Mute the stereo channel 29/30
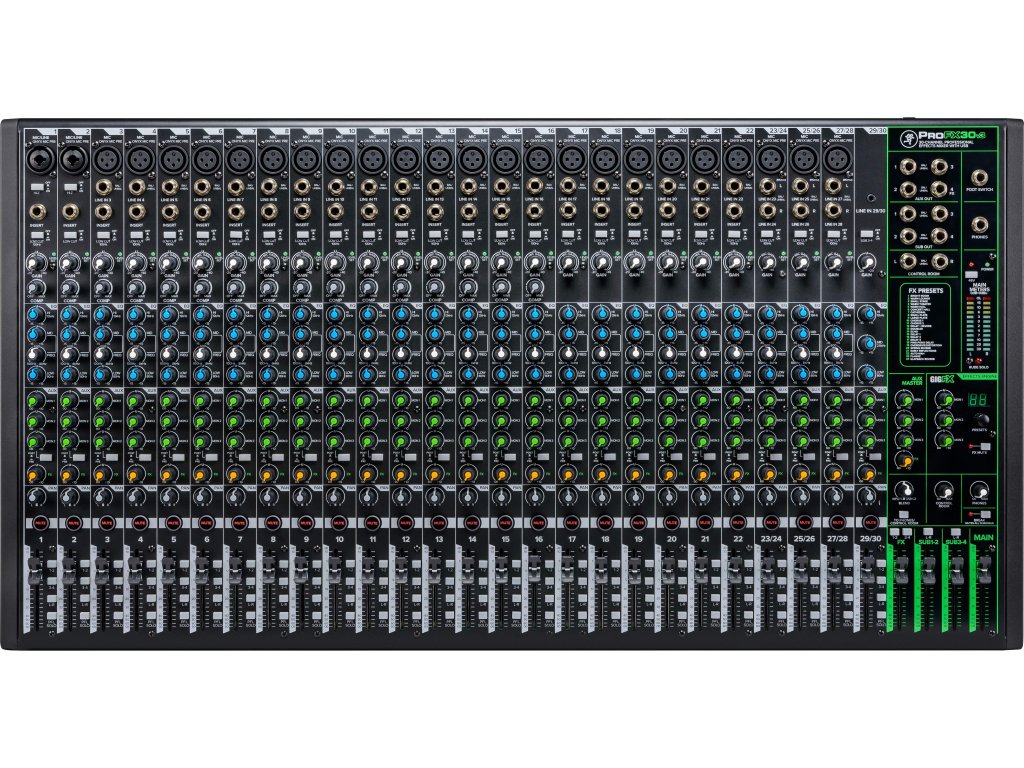This screenshot has width=1024, height=768. click(870, 523)
